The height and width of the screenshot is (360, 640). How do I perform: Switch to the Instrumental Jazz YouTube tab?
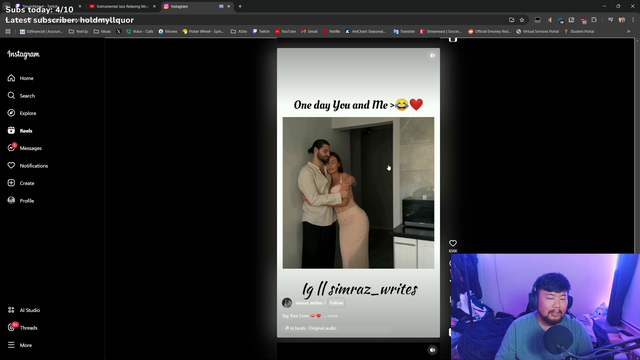(122, 7)
